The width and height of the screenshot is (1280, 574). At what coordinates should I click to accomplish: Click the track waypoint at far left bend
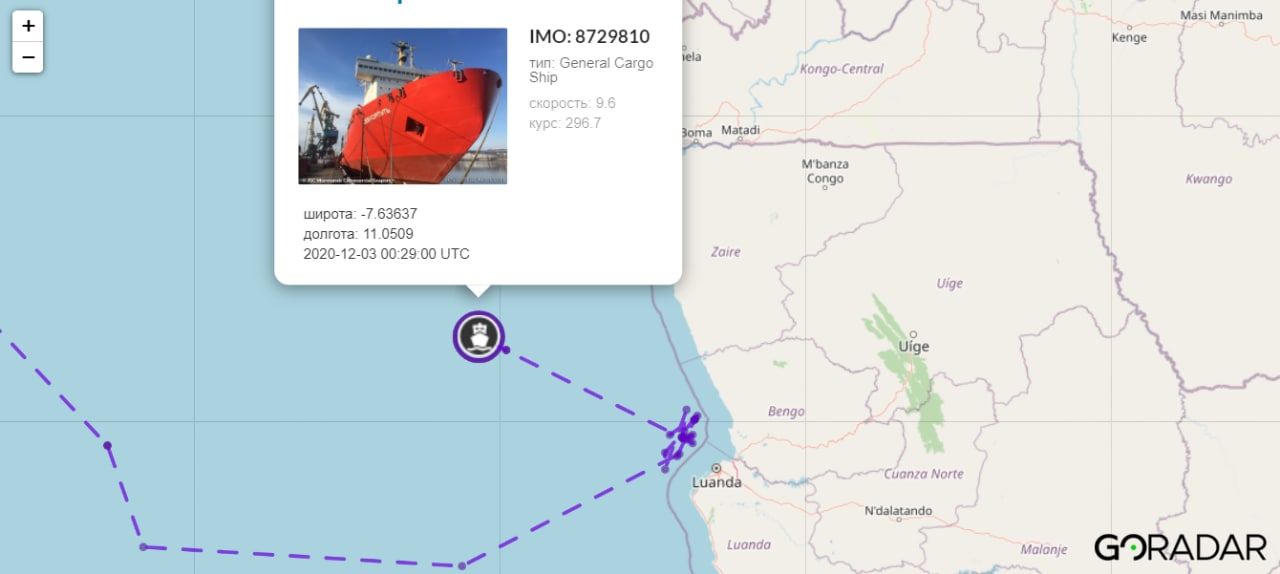click(x=107, y=445)
